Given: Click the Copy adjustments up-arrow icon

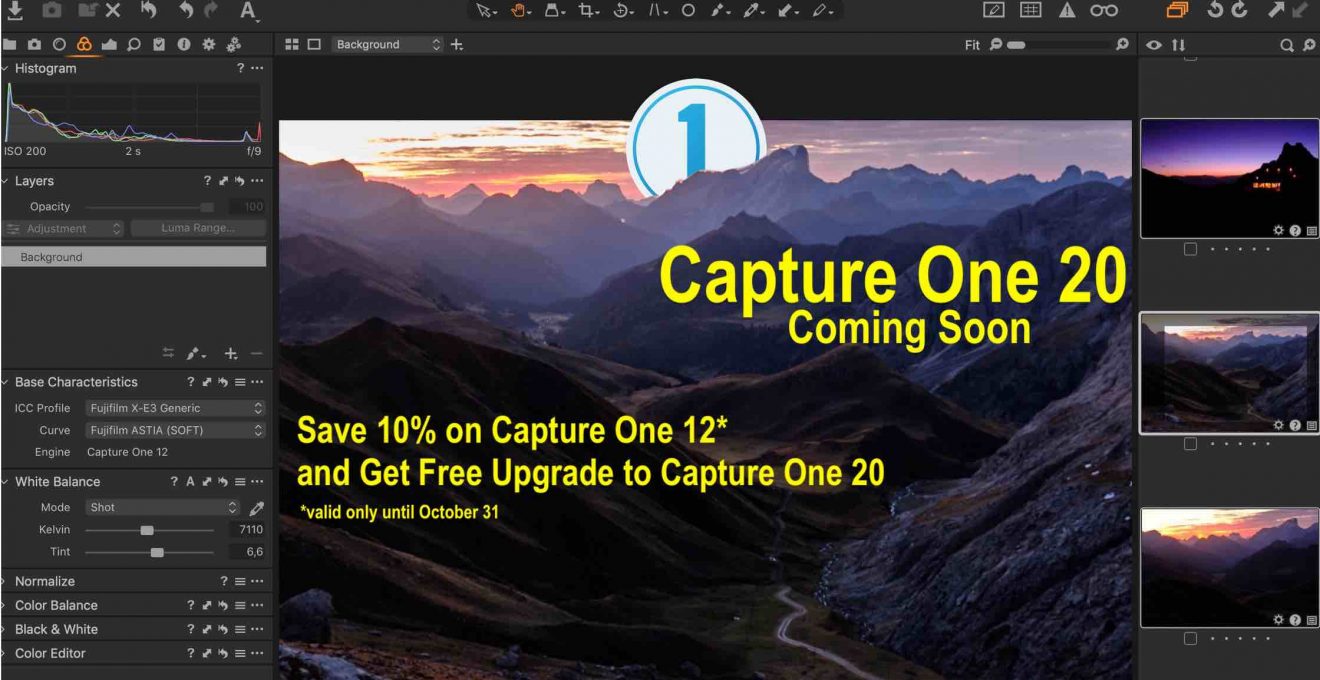Looking at the screenshot, I should 1277,10.
